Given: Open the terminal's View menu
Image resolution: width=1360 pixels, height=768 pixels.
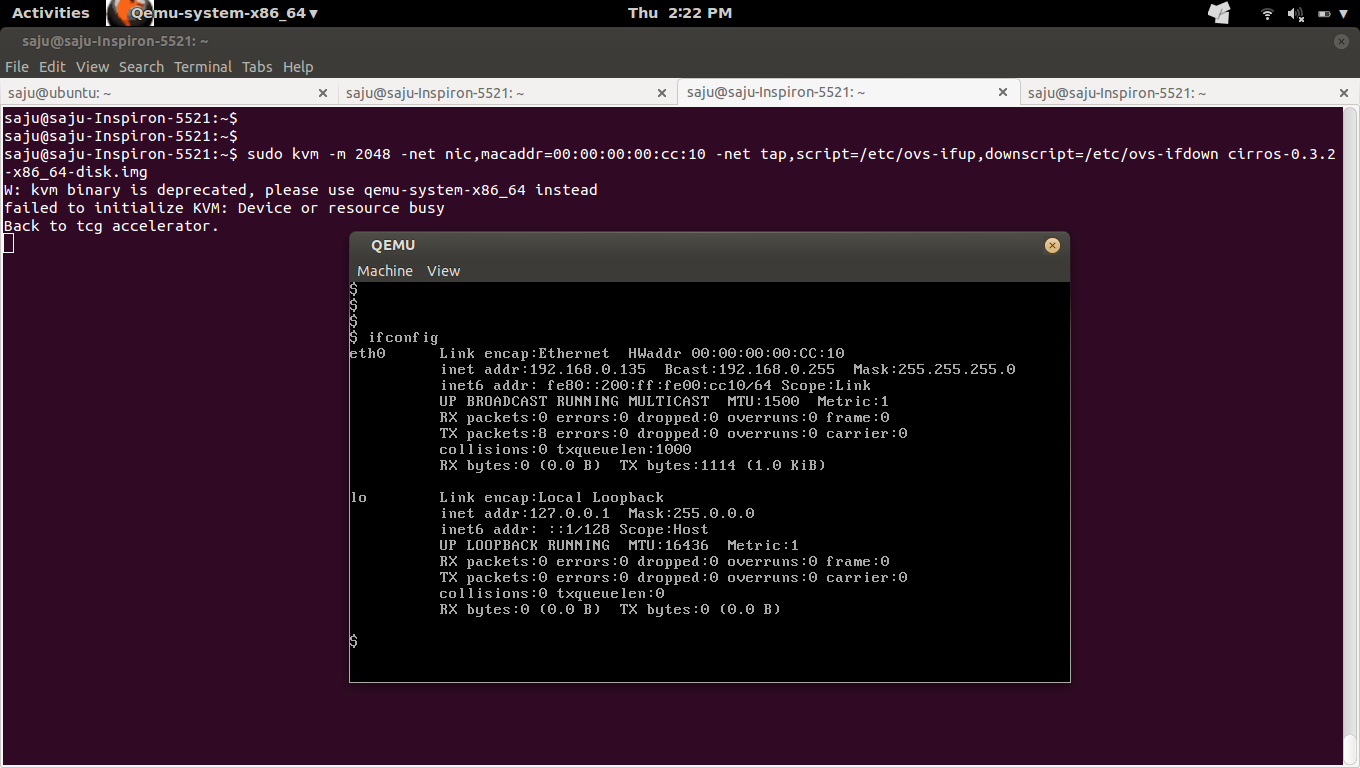Looking at the screenshot, I should (92, 67).
